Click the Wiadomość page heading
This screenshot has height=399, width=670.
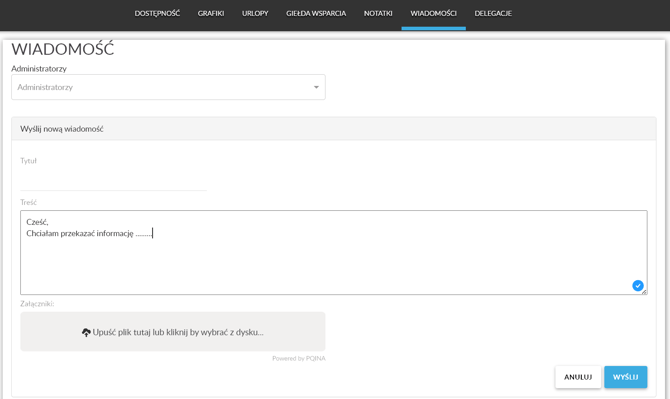coord(62,49)
